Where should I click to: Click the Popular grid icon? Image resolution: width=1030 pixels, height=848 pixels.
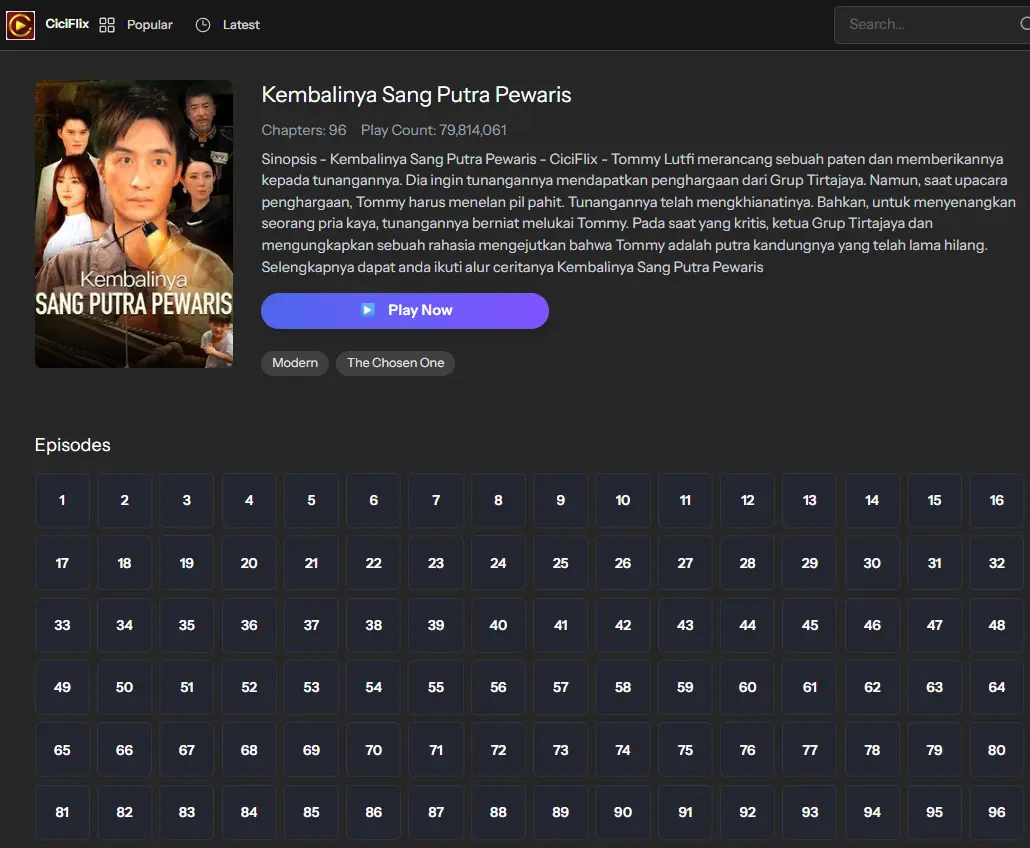[x=108, y=25]
